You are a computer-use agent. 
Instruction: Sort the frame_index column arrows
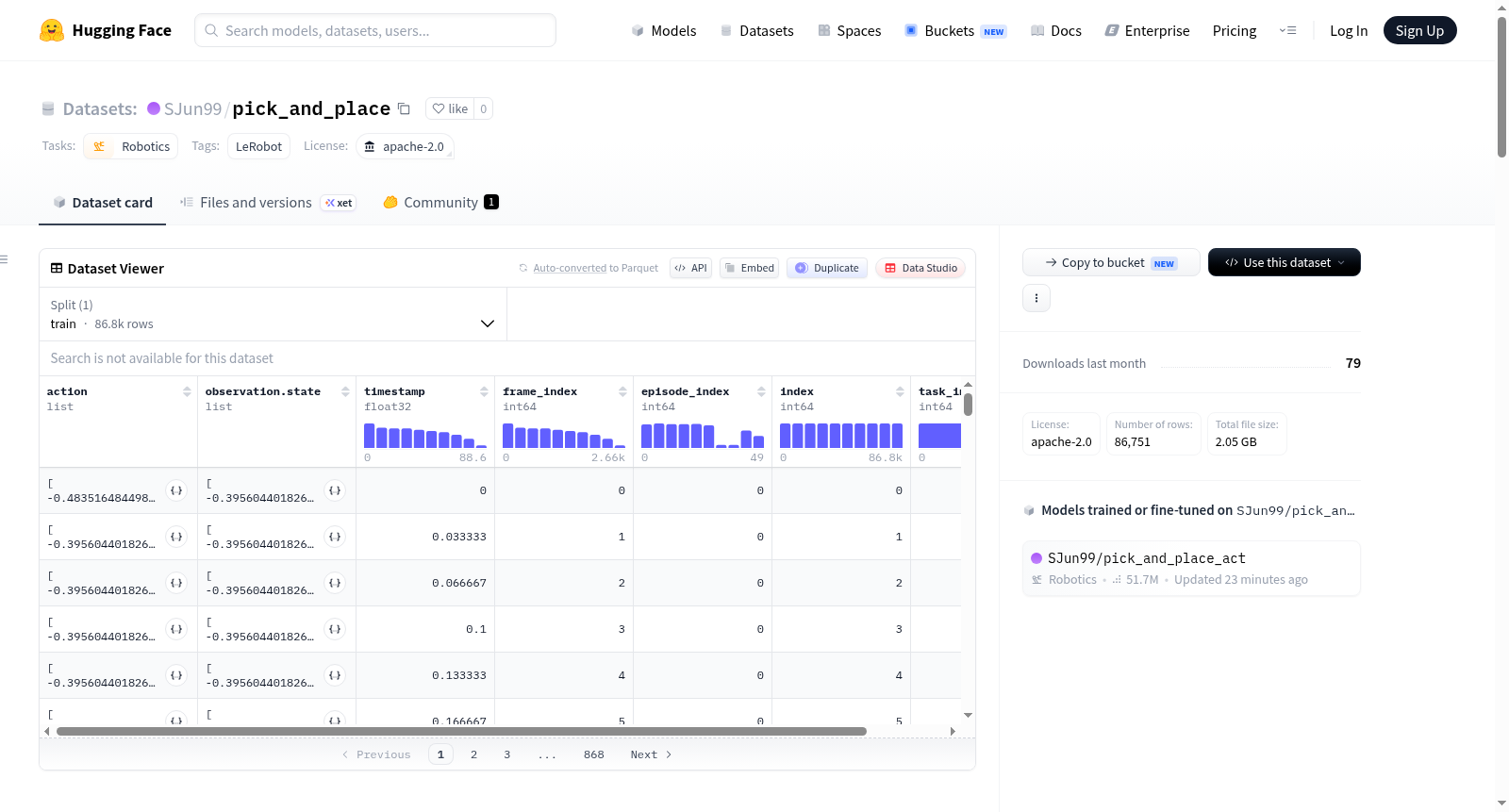point(622,391)
